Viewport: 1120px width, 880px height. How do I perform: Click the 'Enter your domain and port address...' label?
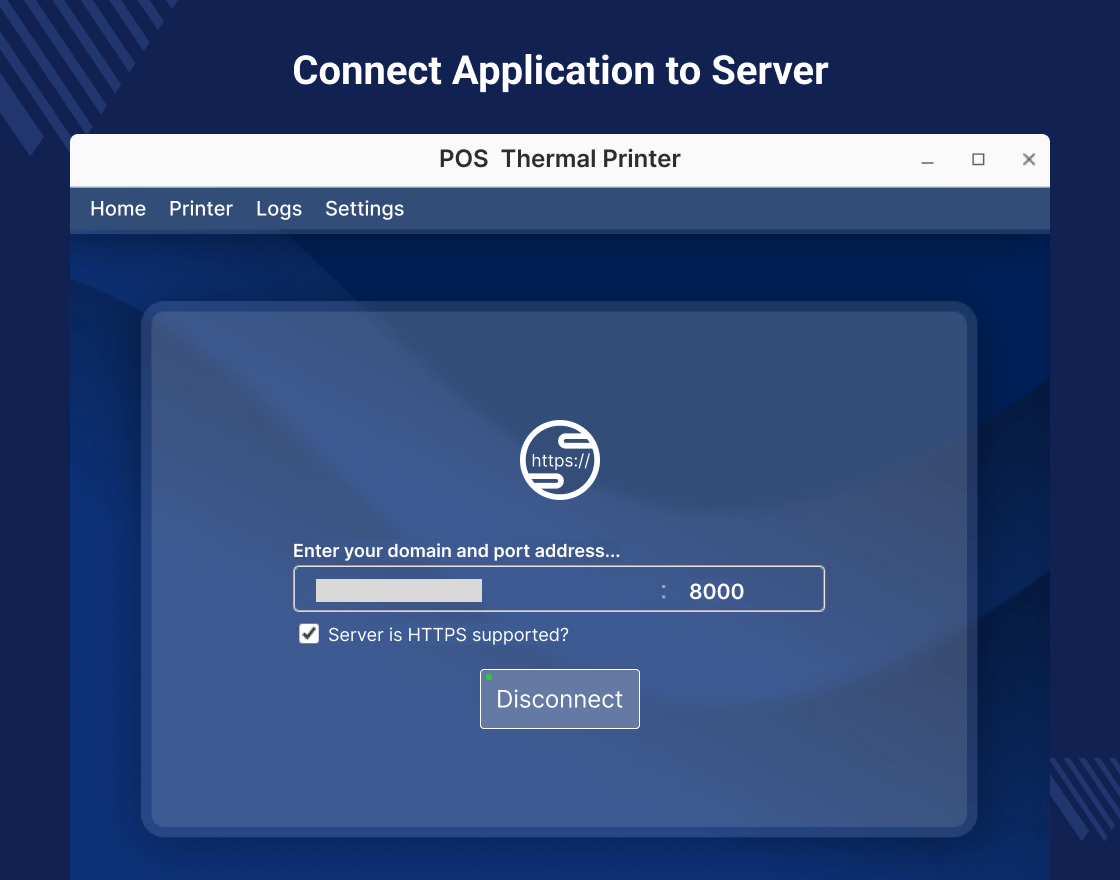pyautogui.click(x=456, y=551)
